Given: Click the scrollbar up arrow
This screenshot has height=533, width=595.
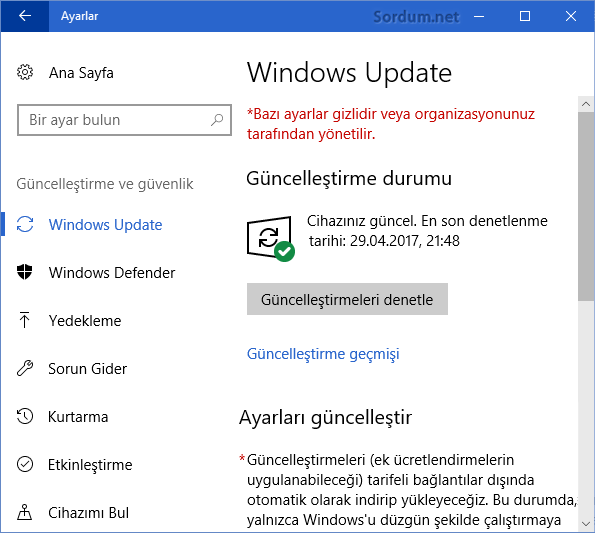Looking at the screenshot, I should pyautogui.click(x=586, y=104).
